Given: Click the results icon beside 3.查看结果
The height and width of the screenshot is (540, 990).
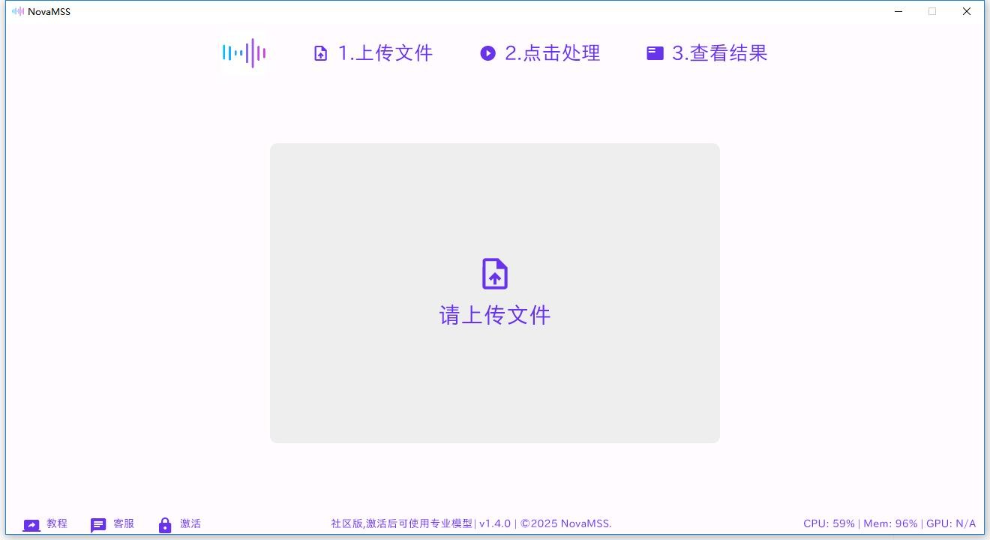Looking at the screenshot, I should 655,54.
